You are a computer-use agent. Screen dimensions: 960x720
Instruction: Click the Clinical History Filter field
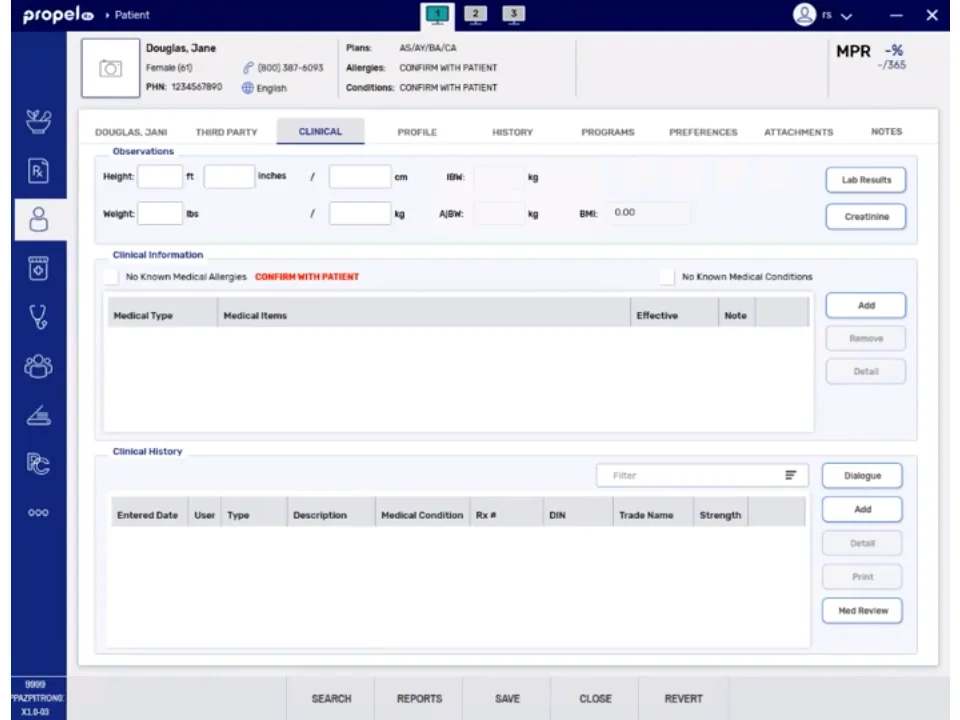tap(702, 476)
